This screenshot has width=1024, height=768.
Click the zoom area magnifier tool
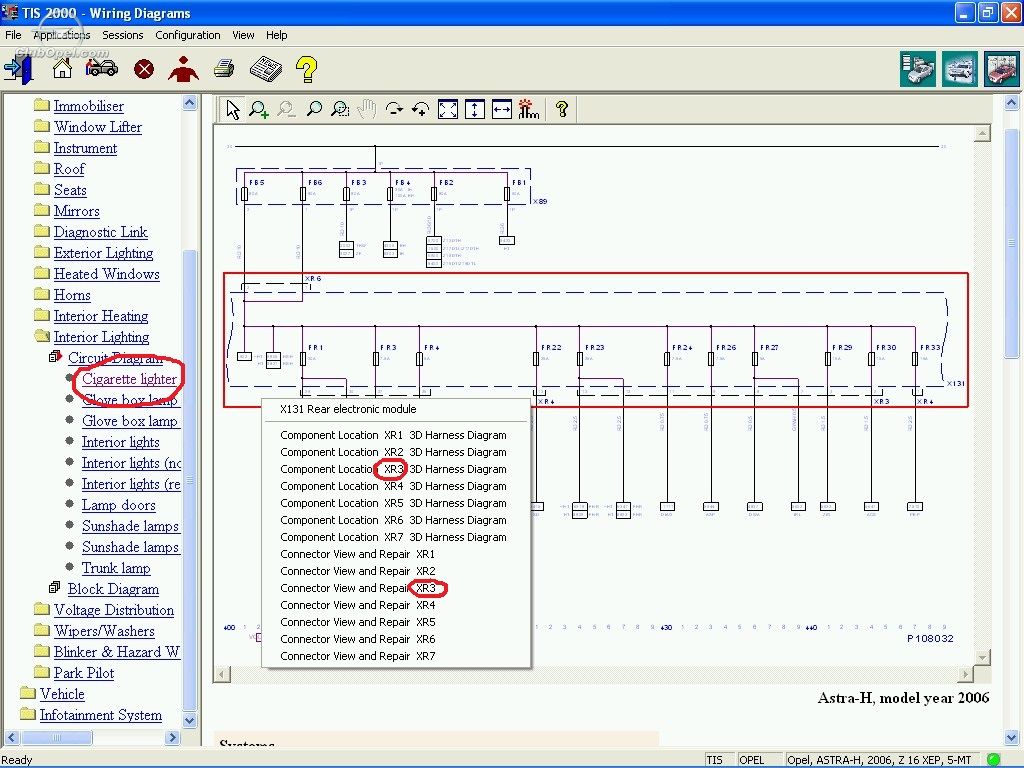pos(340,109)
